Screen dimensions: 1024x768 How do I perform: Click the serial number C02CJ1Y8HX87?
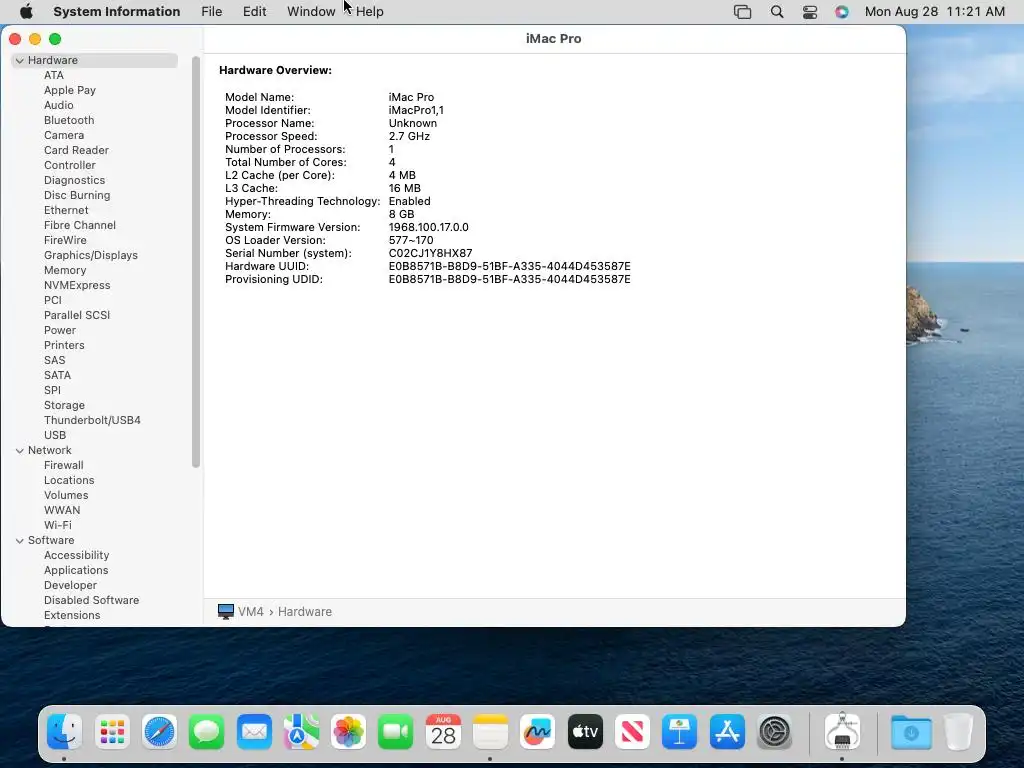click(430, 253)
